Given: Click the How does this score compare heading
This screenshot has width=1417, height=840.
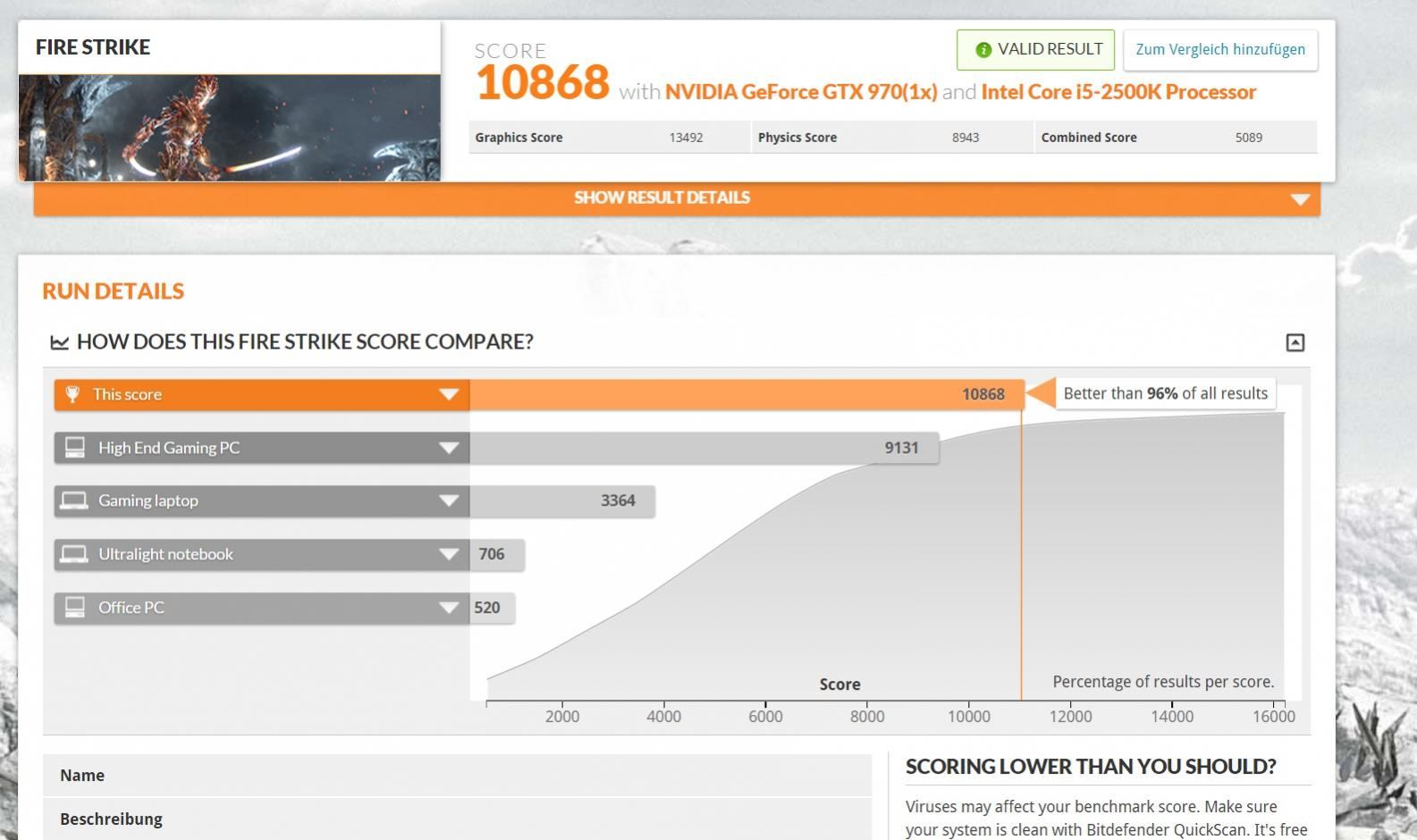Looking at the screenshot, I should [x=305, y=342].
